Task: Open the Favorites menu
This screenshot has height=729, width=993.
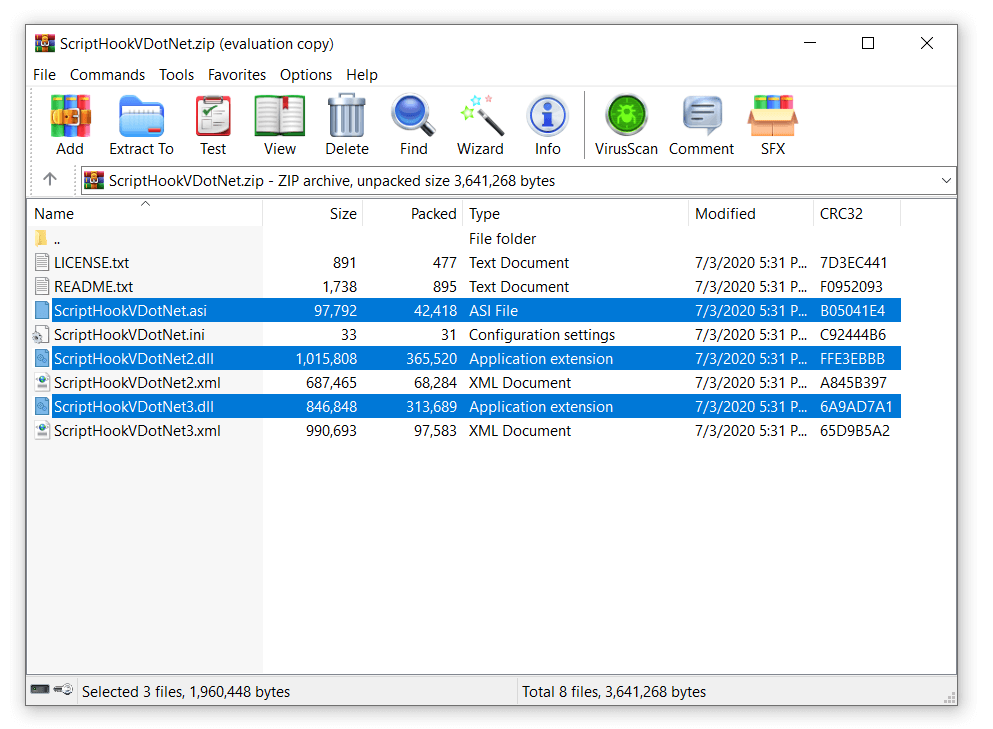Action: [237, 75]
